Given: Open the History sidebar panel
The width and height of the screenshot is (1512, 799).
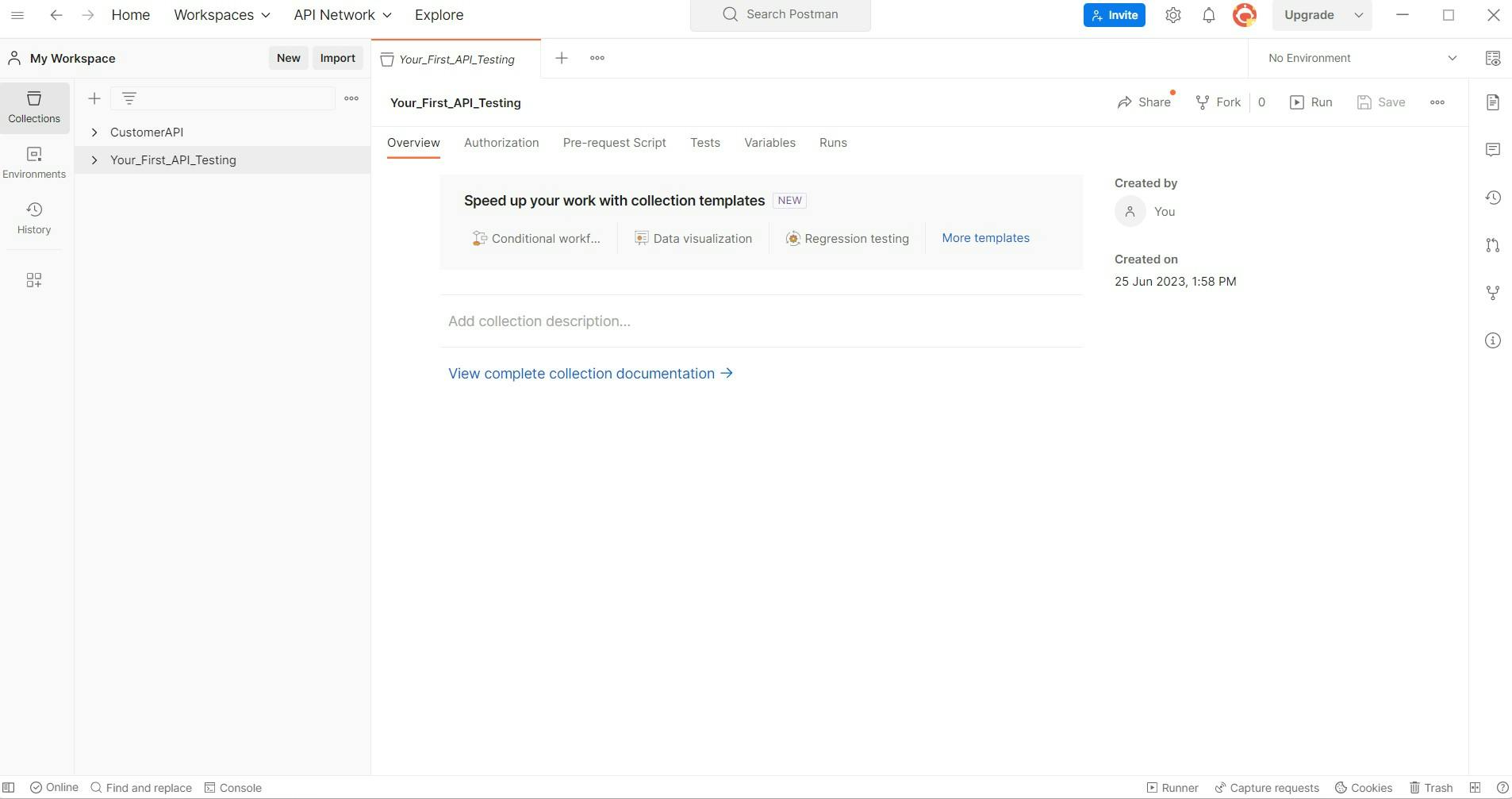Looking at the screenshot, I should 34,218.
